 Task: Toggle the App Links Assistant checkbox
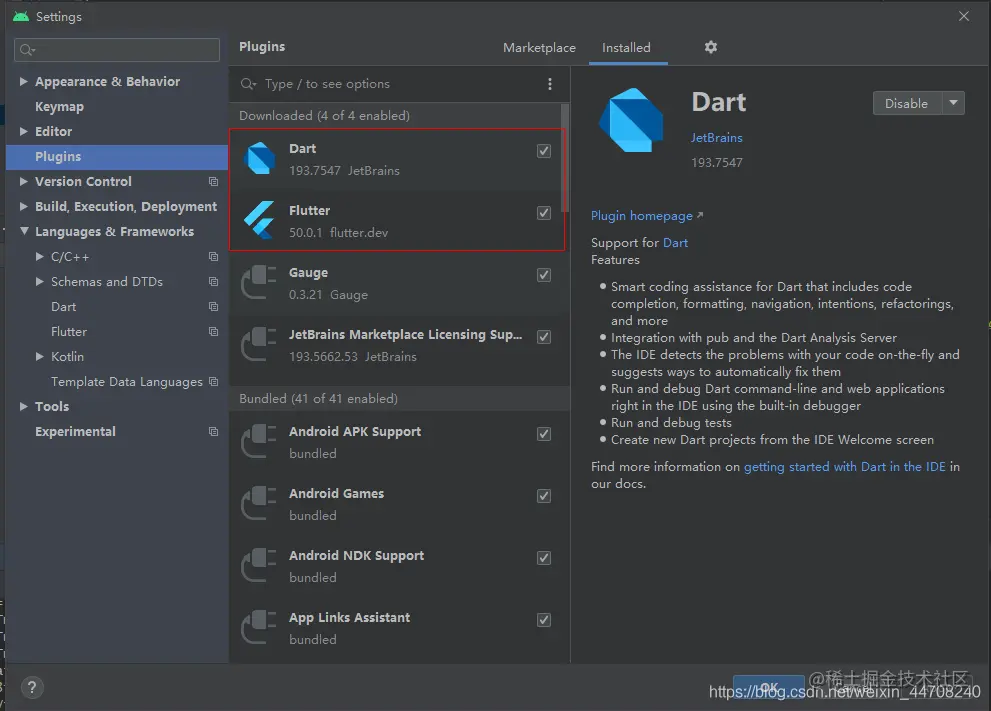544,619
